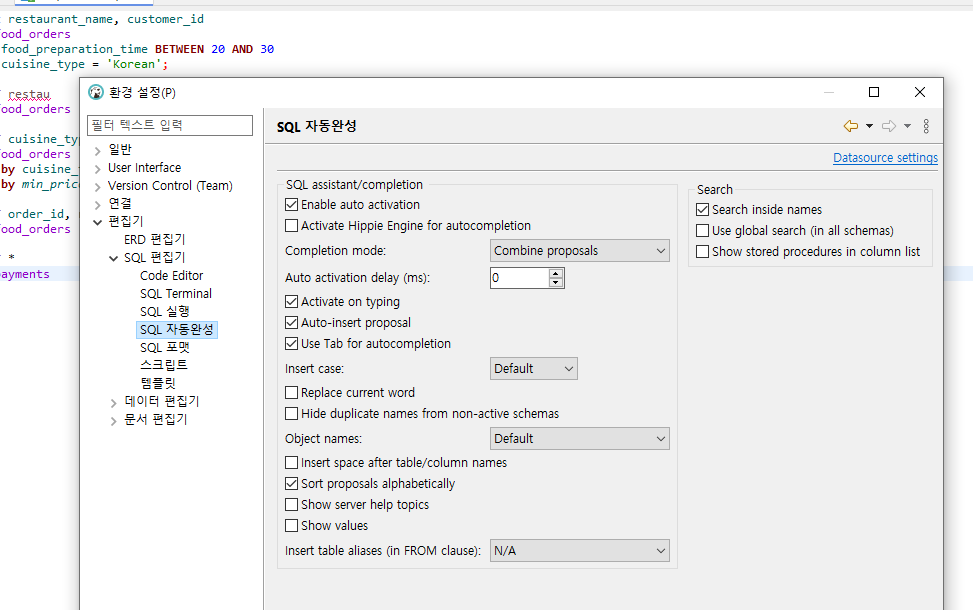The image size is (973, 610).
Task: Click the Auto activation delay field
Action: tap(520, 278)
